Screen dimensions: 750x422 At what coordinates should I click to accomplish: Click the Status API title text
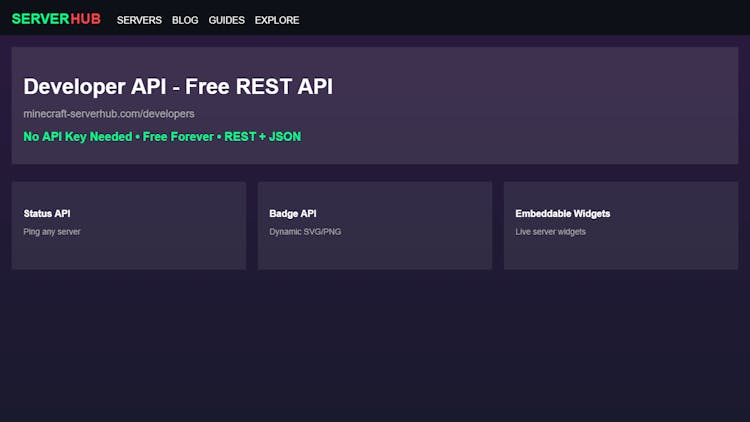pos(47,214)
